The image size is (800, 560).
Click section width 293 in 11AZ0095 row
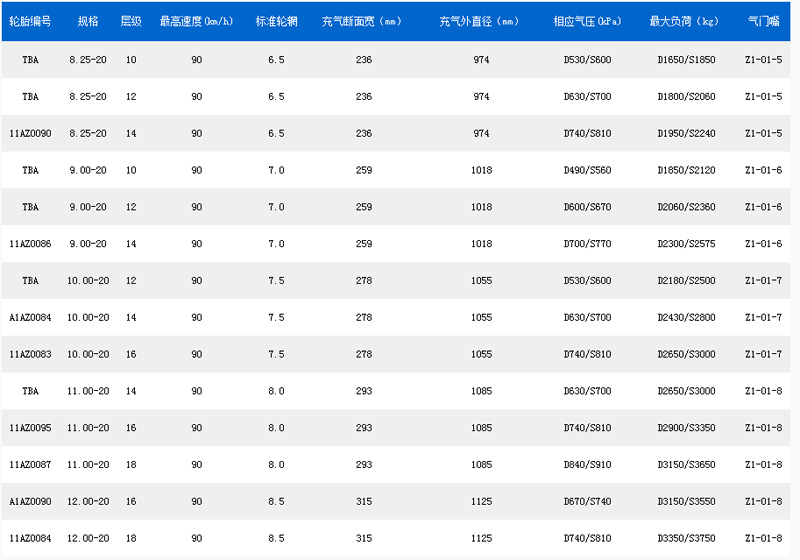point(364,428)
